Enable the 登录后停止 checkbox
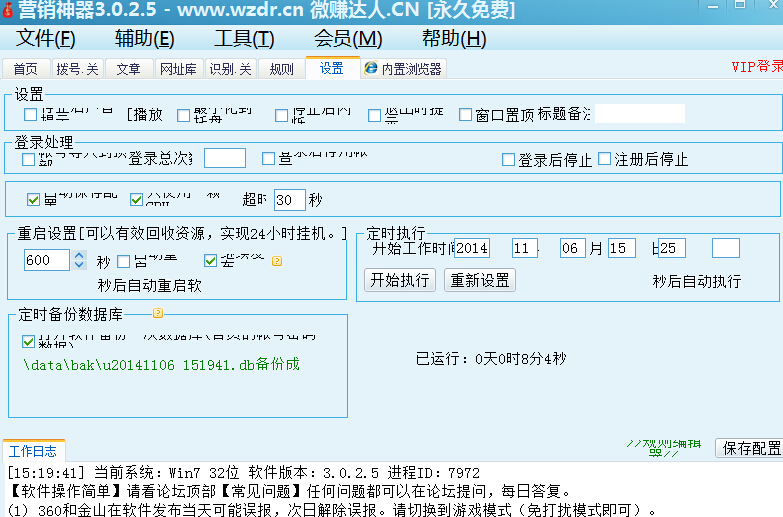 508,159
